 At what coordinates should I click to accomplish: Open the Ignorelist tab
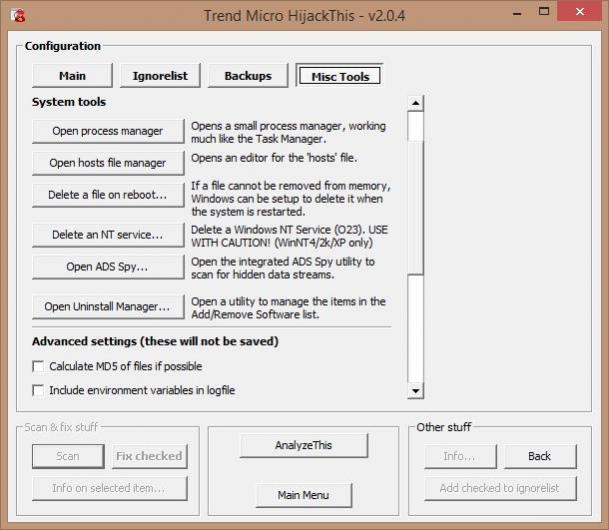click(x=160, y=75)
